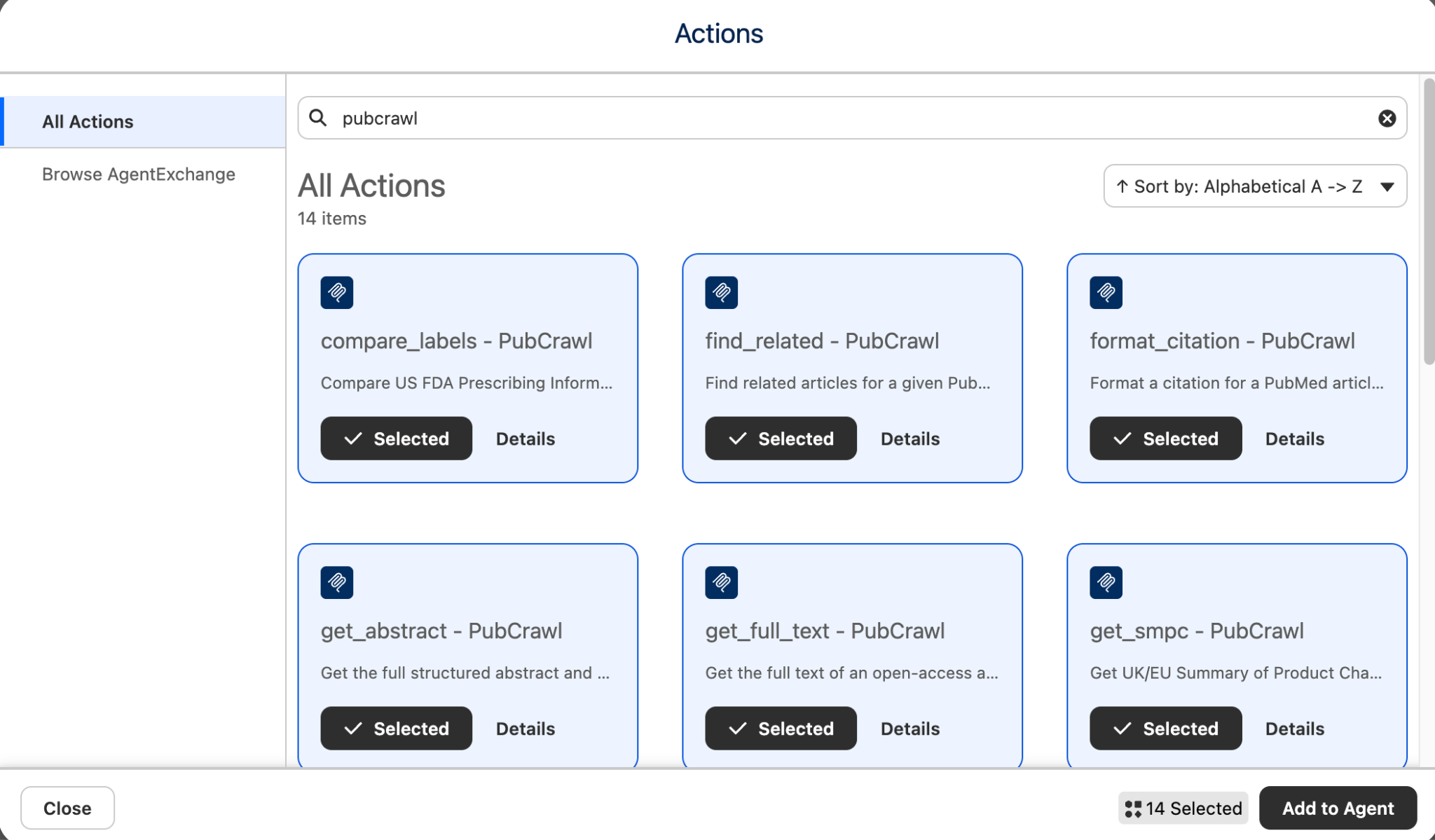Click 'Find related articles for a given Pub...' description
Viewport: 1435px width, 840px height.
(848, 383)
